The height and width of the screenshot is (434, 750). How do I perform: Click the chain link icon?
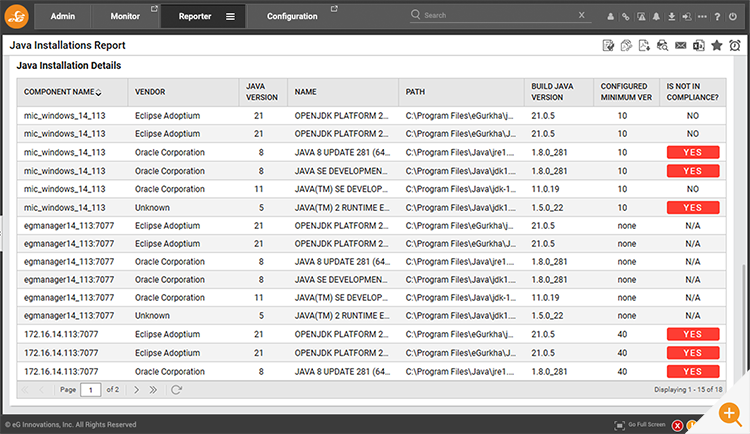(626, 17)
